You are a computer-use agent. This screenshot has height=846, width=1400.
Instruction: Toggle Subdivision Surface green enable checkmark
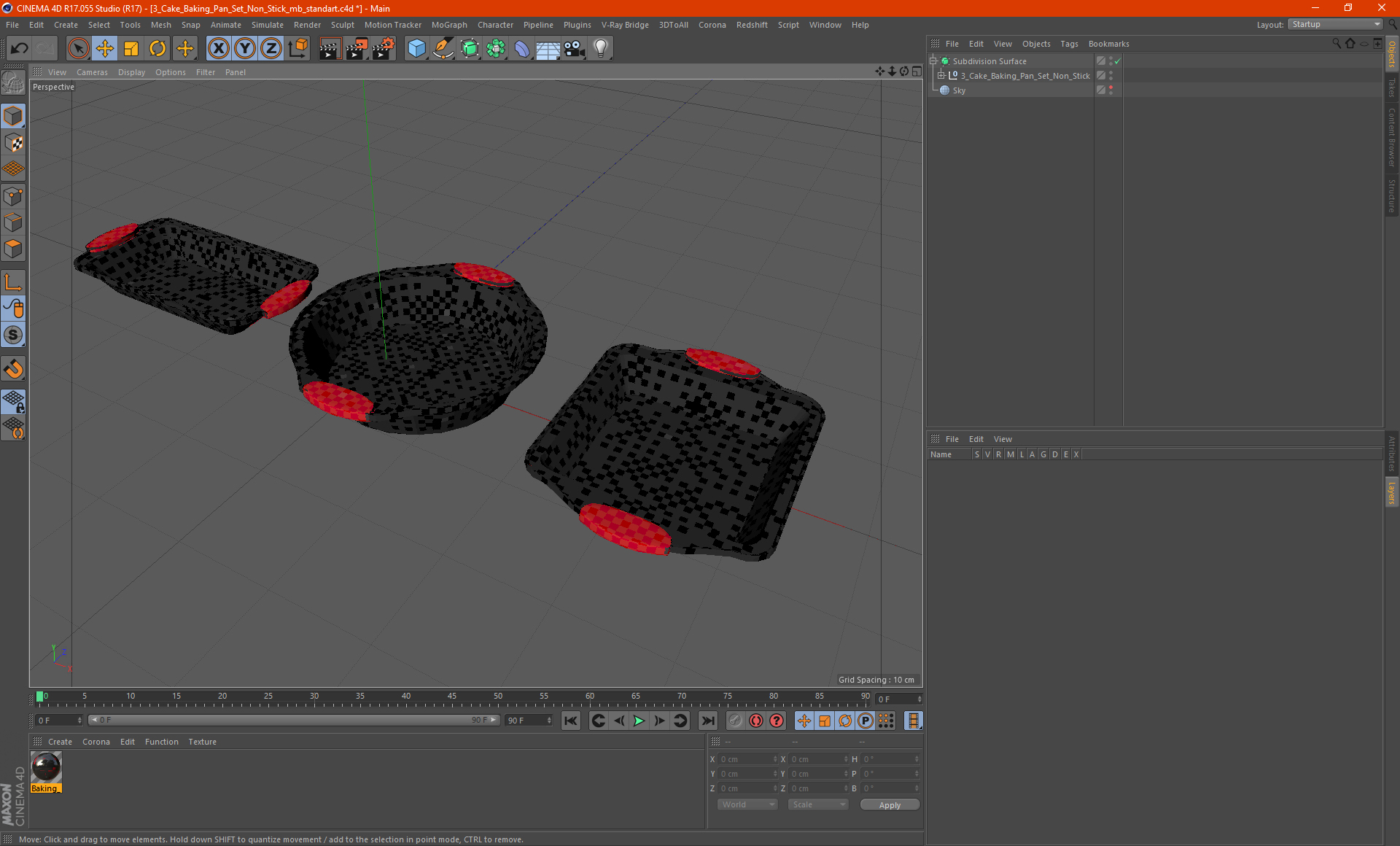click(1117, 61)
